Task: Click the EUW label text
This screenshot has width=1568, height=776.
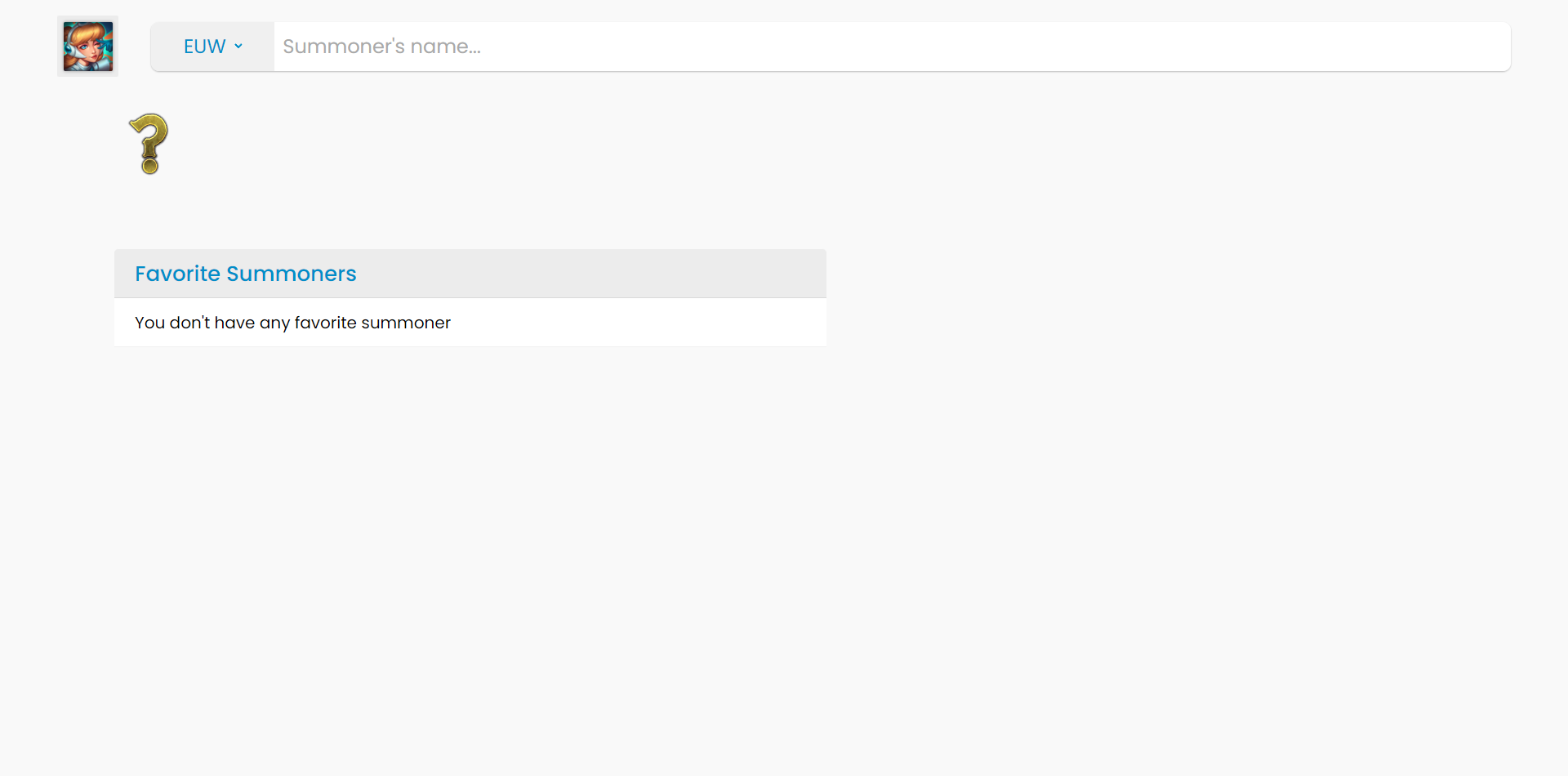Action: pyautogui.click(x=204, y=47)
